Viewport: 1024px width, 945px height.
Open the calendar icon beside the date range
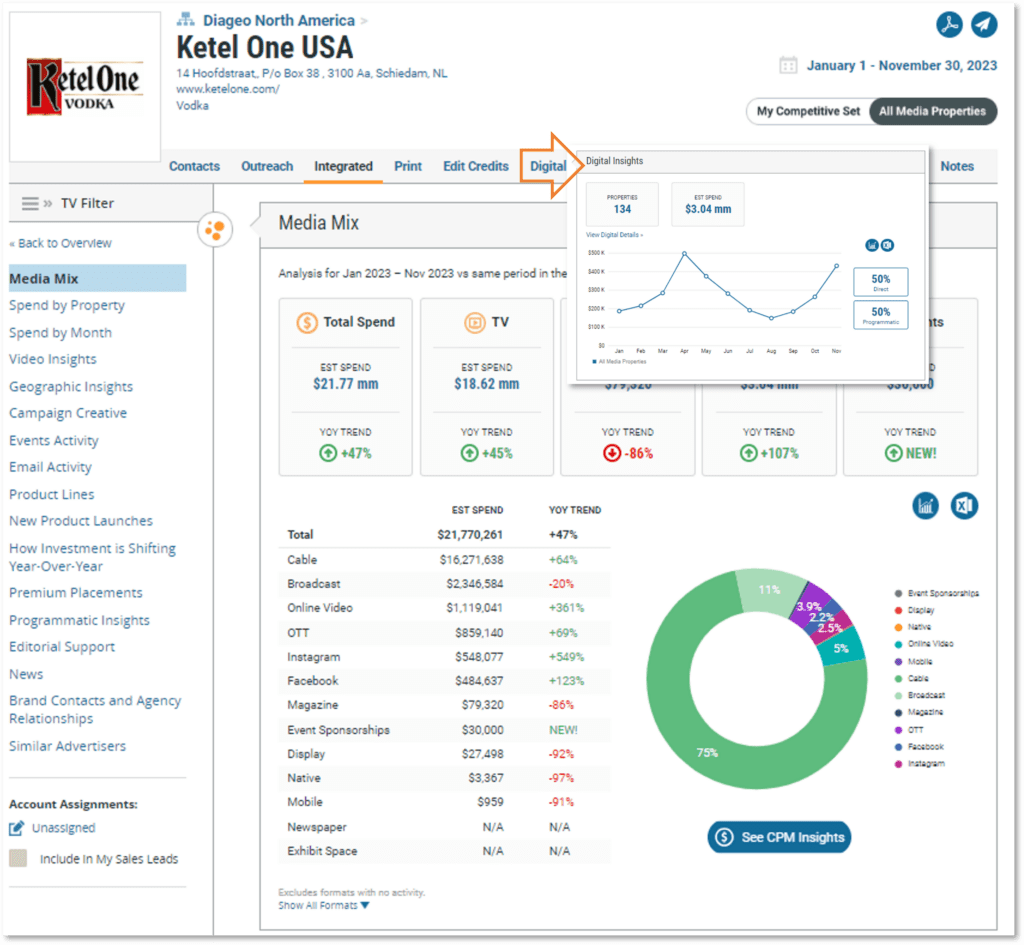[x=788, y=65]
